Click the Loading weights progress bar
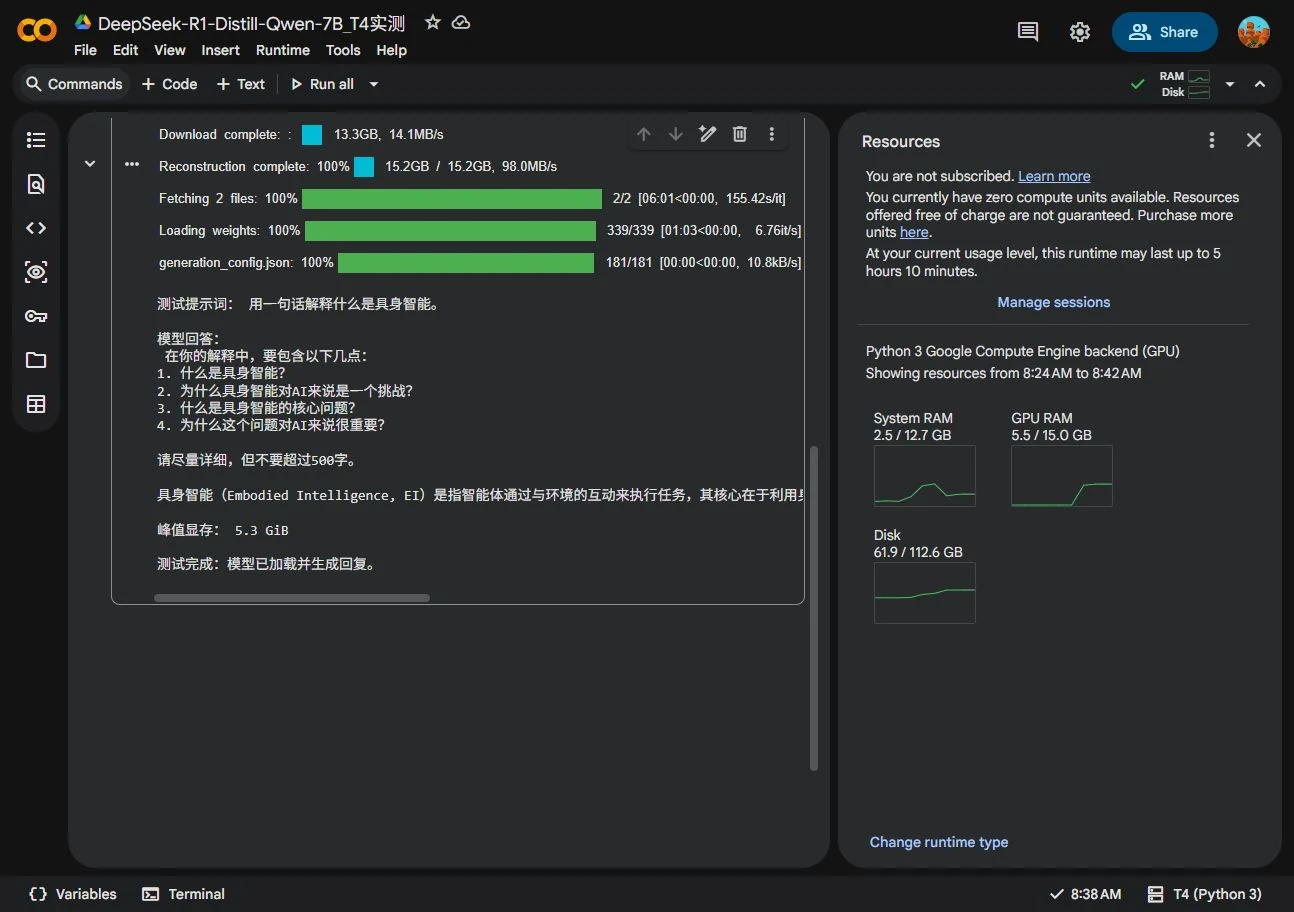Image resolution: width=1294 pixels, height=912 pixels. point(450,231)
